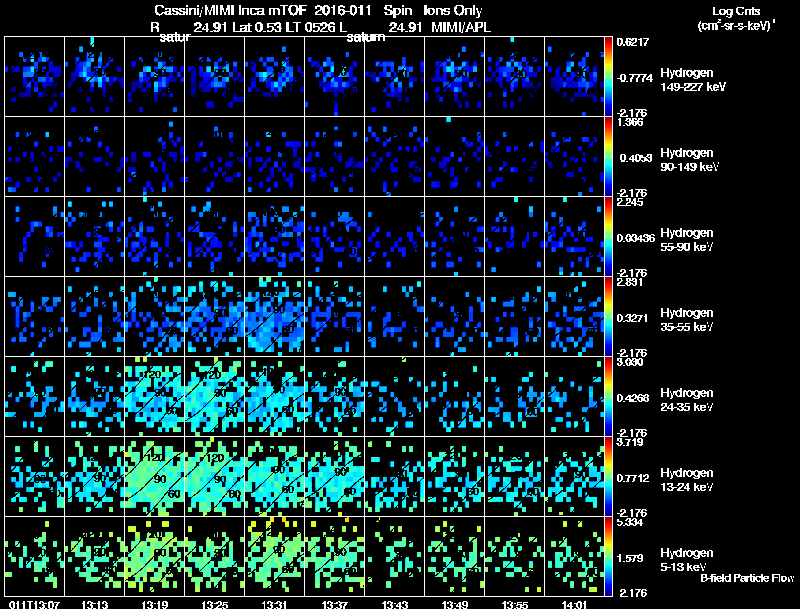Click the 1.366 colorbar maximum value
The image size is (800, 609).
tap(630, 122)
